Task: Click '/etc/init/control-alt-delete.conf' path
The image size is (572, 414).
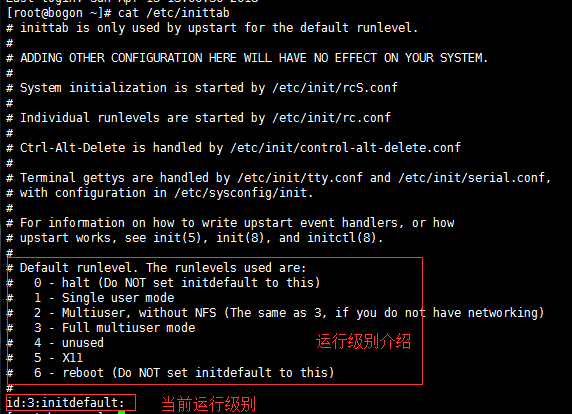Action: [x=345, y=148]
